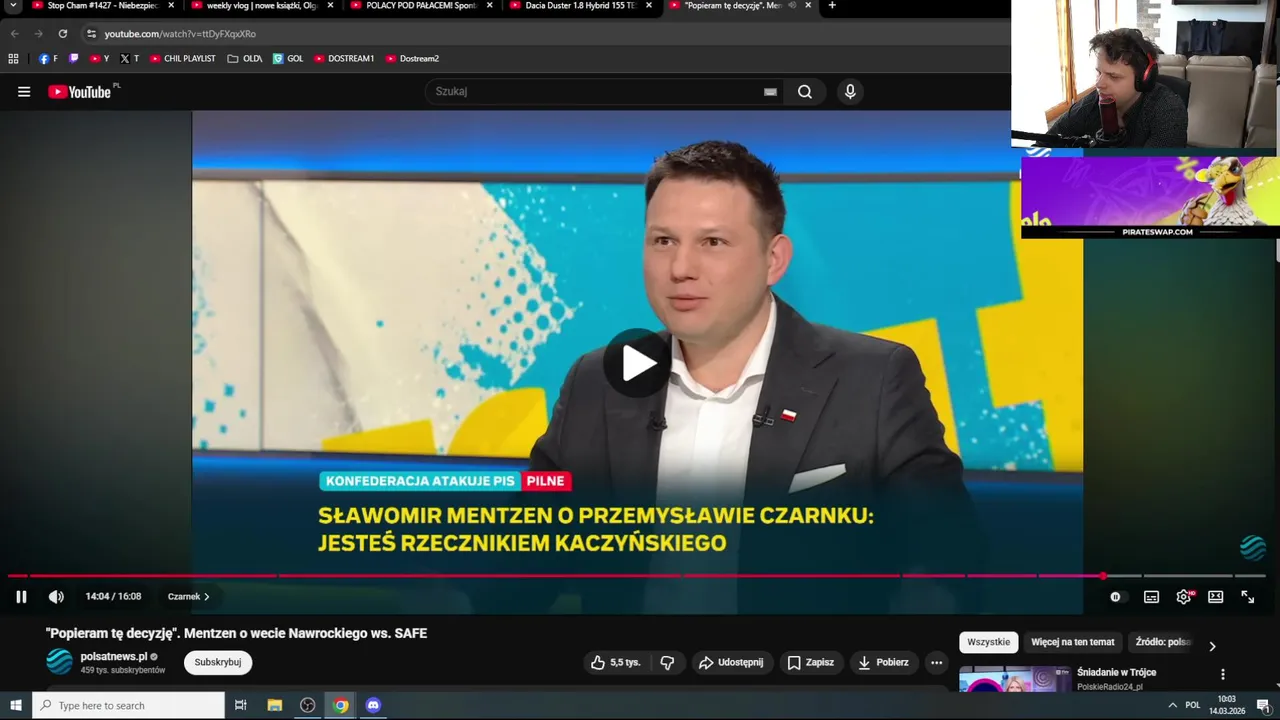Image resolution: width=1280 pixels, height=720 pixels.
Task: Enter full screen mode
Action: [x=1248, y=597]
